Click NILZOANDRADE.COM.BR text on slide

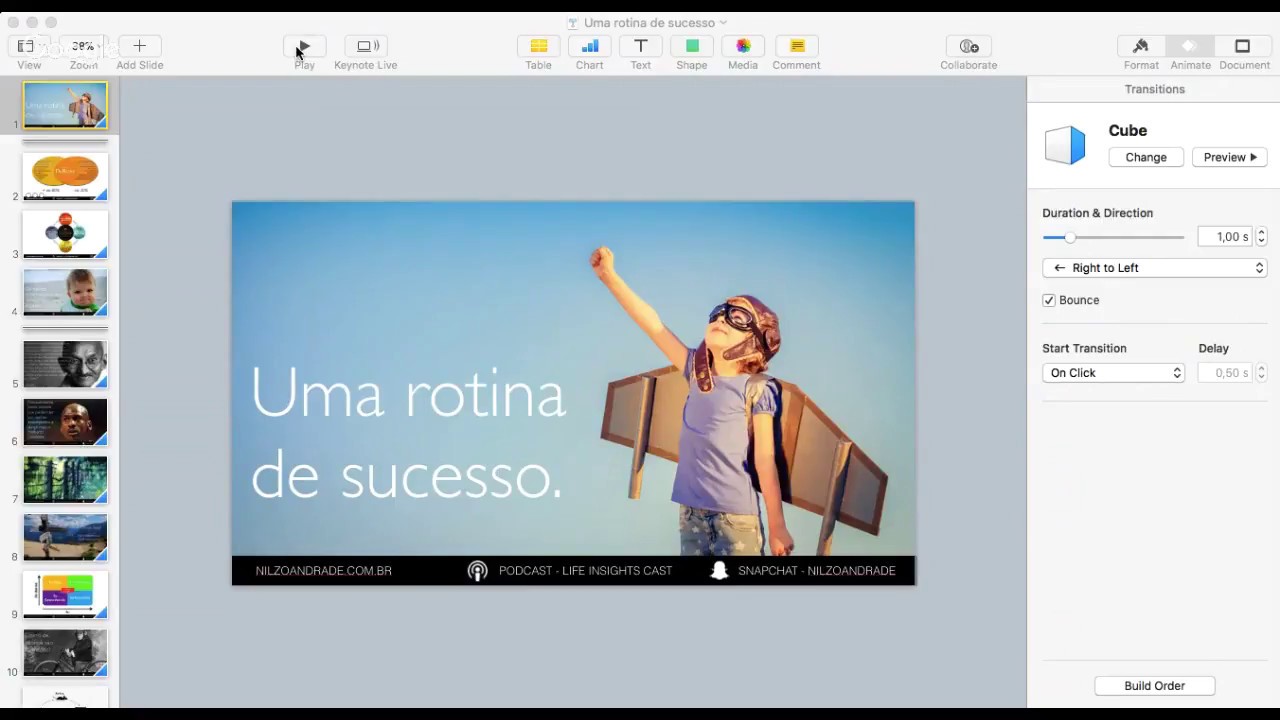tap(324, 571)
